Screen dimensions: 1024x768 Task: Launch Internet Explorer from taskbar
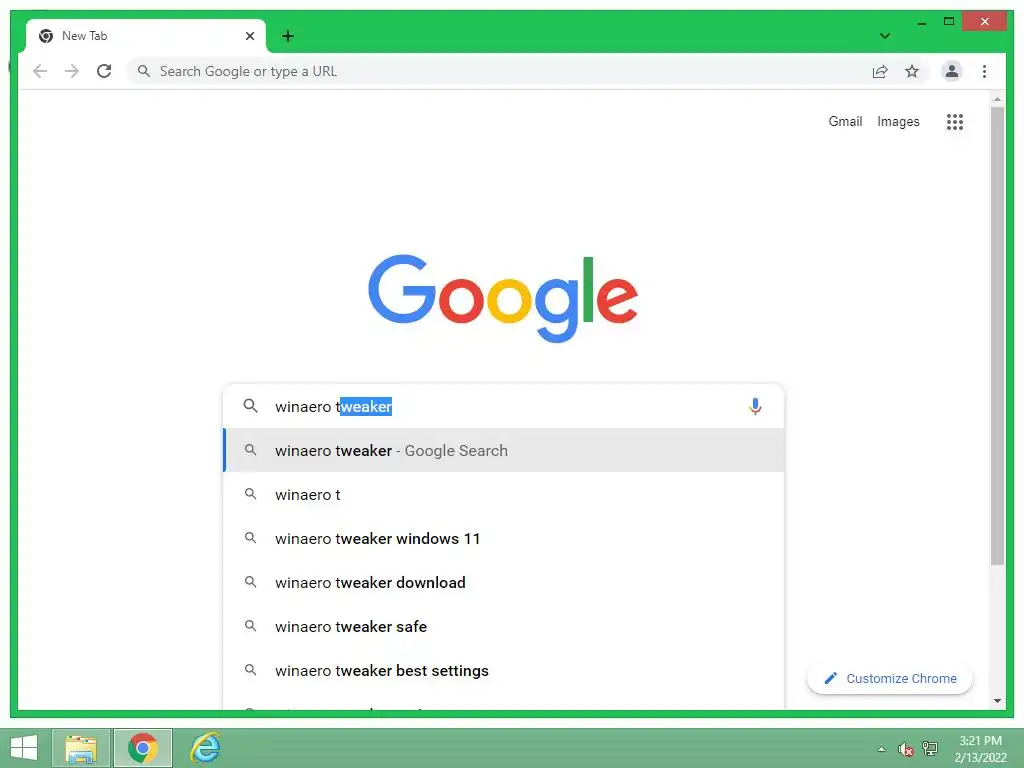[204, 748]
